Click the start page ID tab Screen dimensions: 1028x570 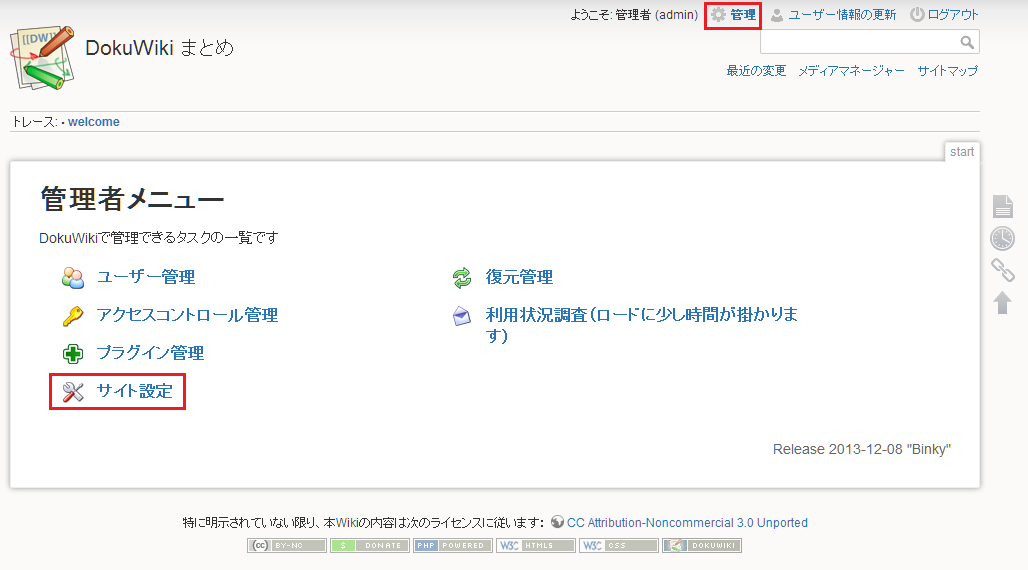point(962,152)
